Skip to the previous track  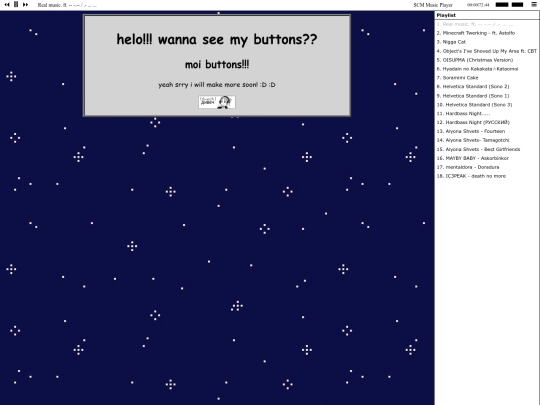tap(7, 4)
